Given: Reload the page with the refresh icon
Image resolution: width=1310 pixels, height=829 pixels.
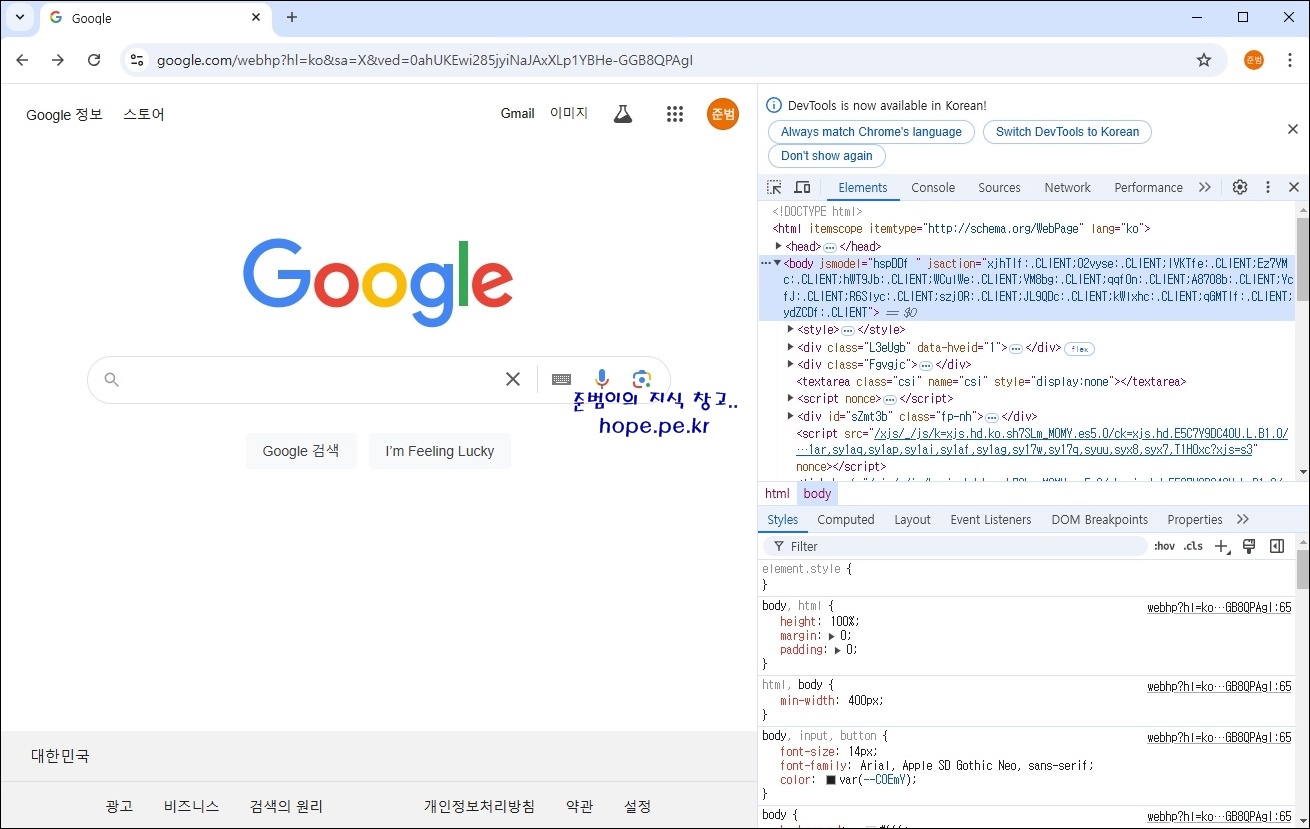Looking at the screenshot, I should click(94, 60).
